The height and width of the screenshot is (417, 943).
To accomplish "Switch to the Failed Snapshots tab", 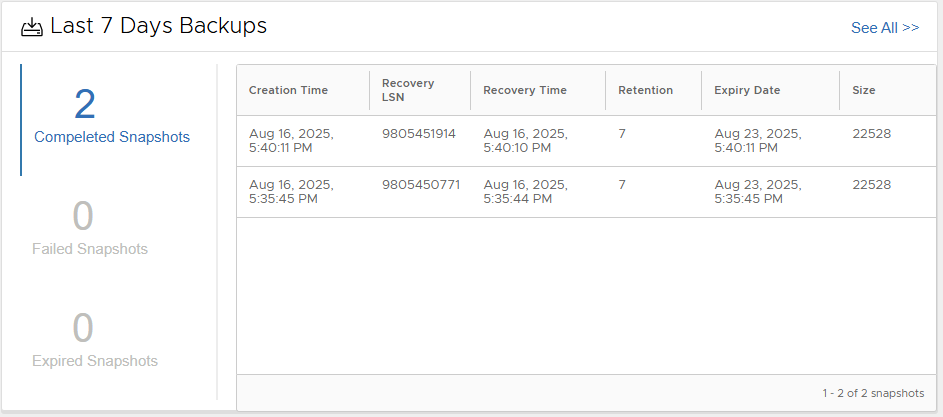I will [x=90, y=249].
